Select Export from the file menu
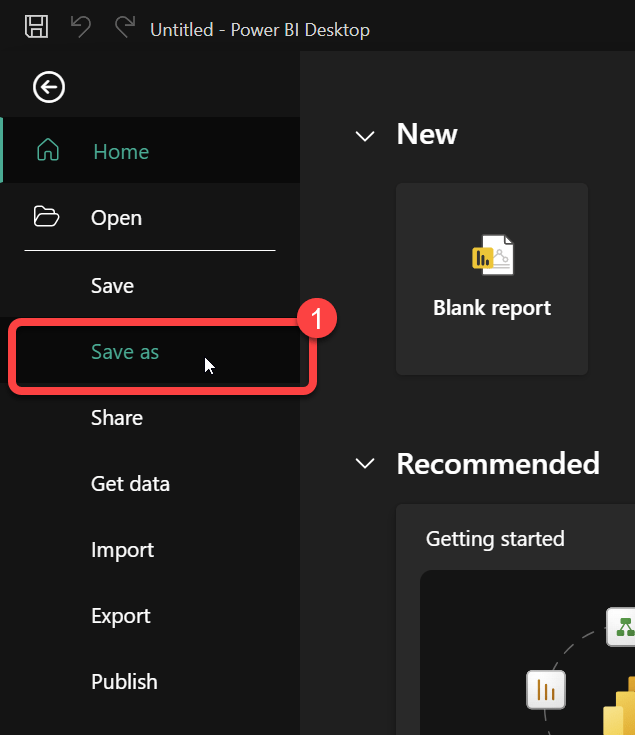The height and width of the screenshot is (735, 635). [x=151, y=616]
